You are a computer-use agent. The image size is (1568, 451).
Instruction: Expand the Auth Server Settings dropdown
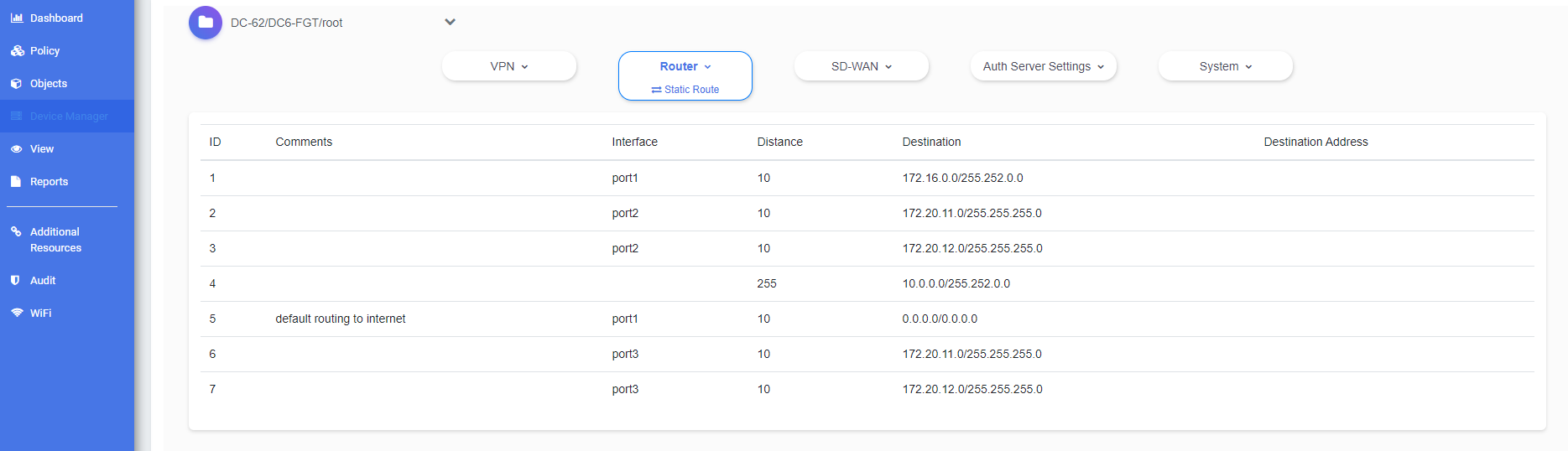(1044, 66)
